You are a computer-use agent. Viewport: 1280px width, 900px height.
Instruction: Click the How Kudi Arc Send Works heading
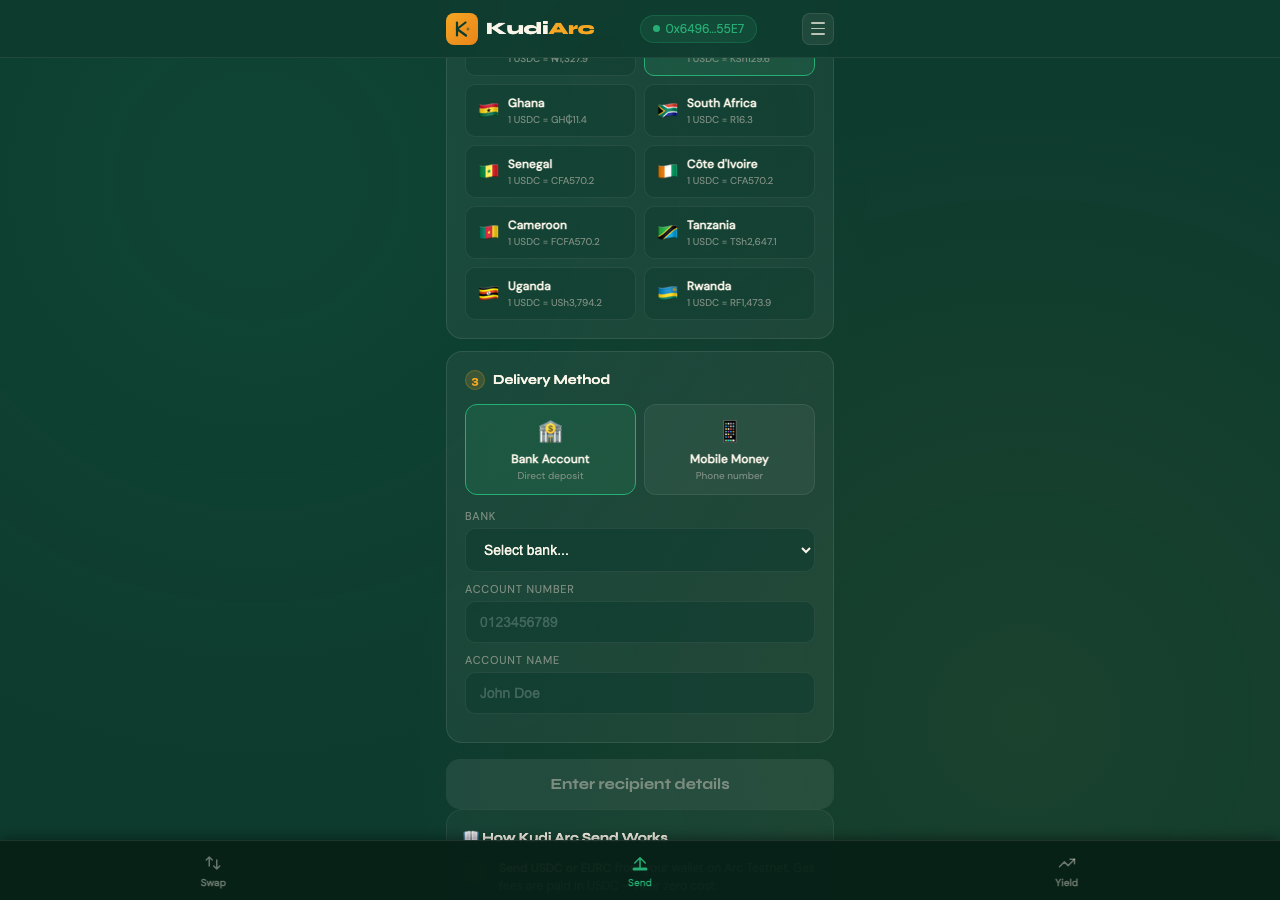(566, 837)
